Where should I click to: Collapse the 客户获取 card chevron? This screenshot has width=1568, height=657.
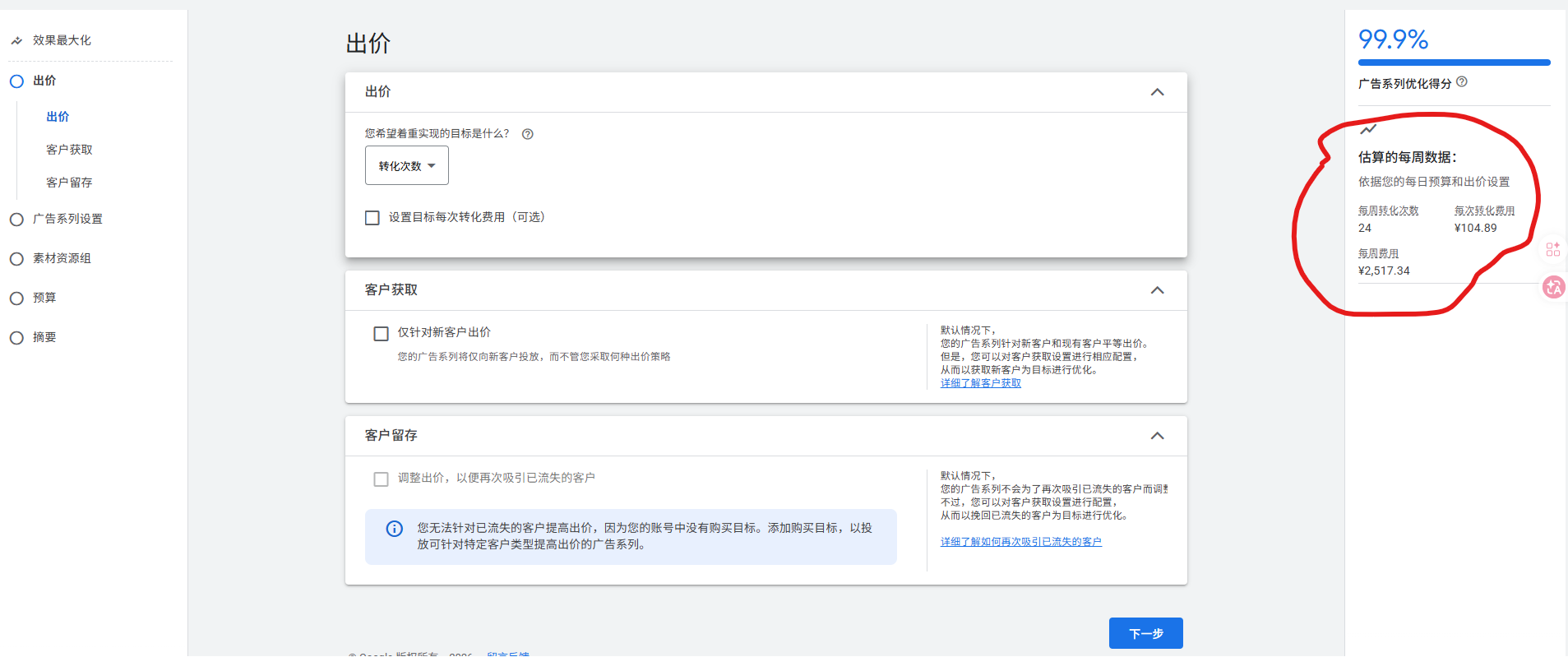pyautogui.click(x=1157, y=290)
